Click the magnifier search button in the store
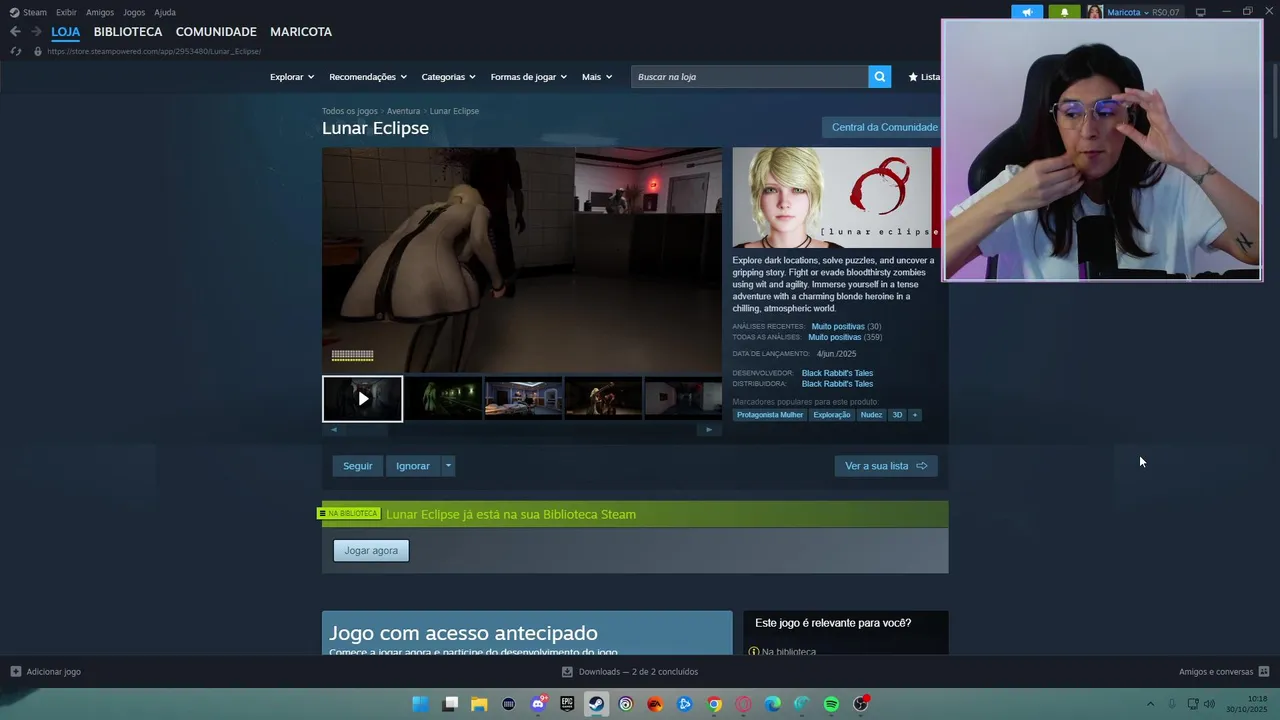The height and width of the screenshot is (720, 1280). pos(879,77)
